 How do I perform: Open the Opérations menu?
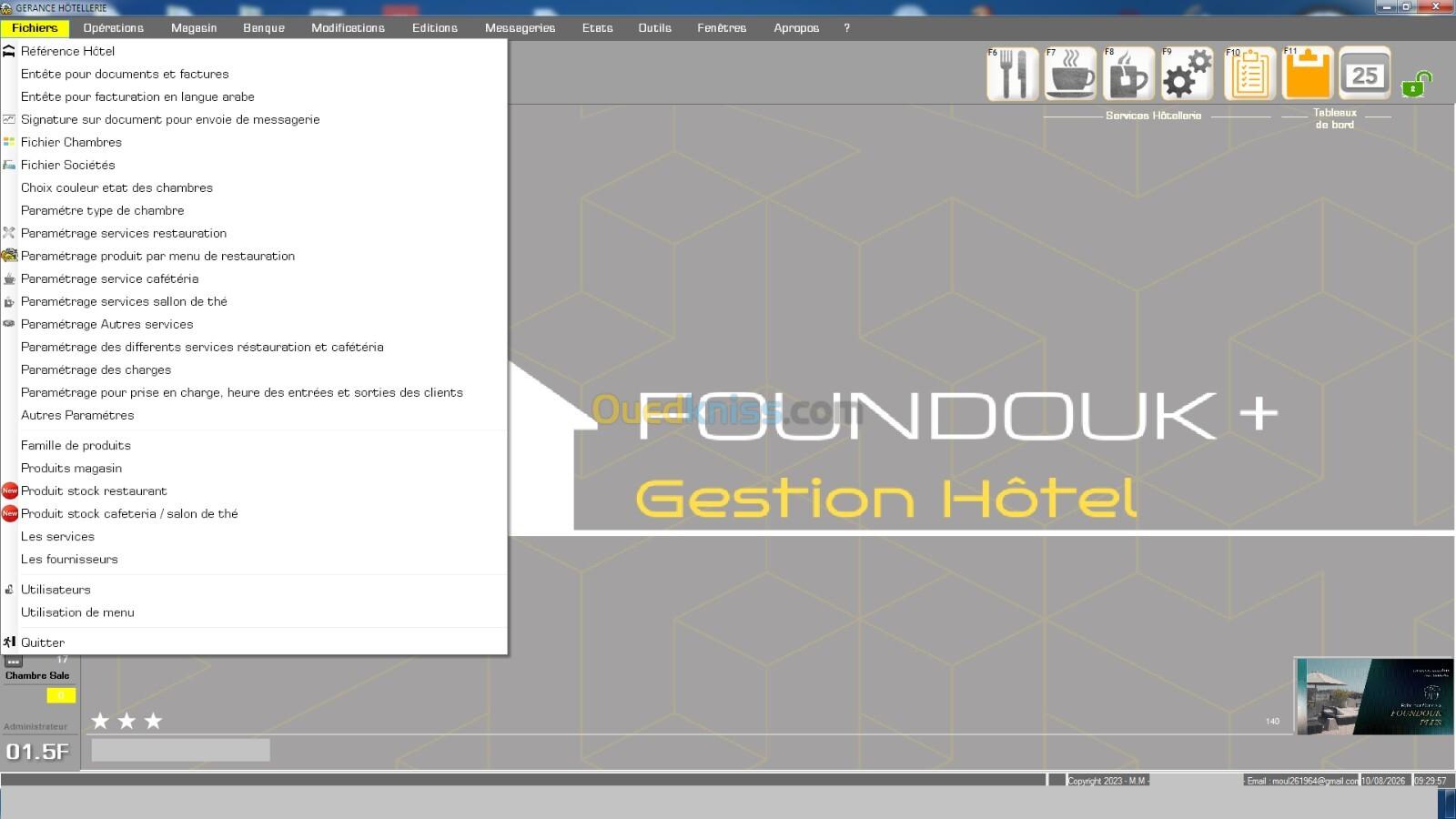(114, 28)
